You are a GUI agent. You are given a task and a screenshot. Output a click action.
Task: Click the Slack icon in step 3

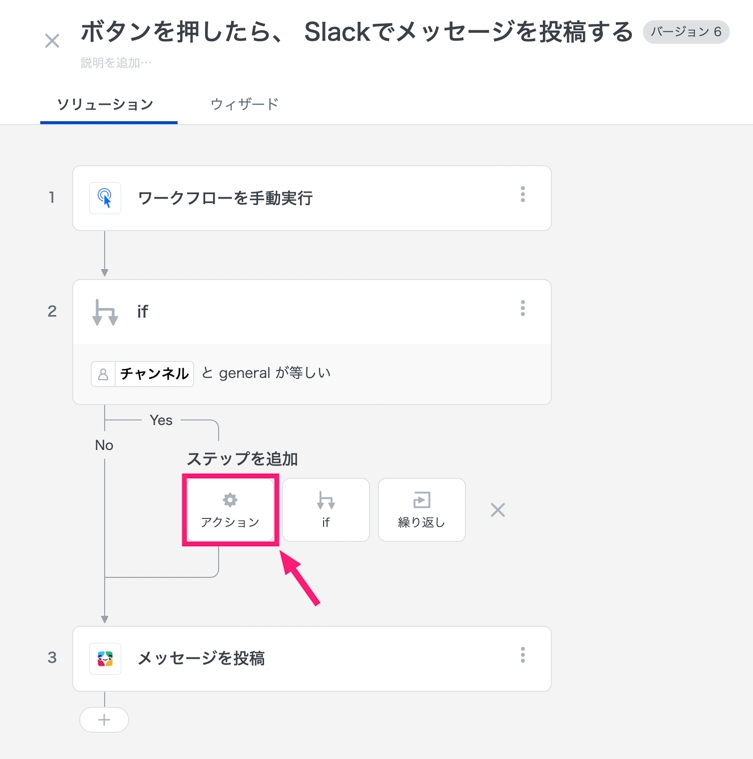click(x=105, y=658)
